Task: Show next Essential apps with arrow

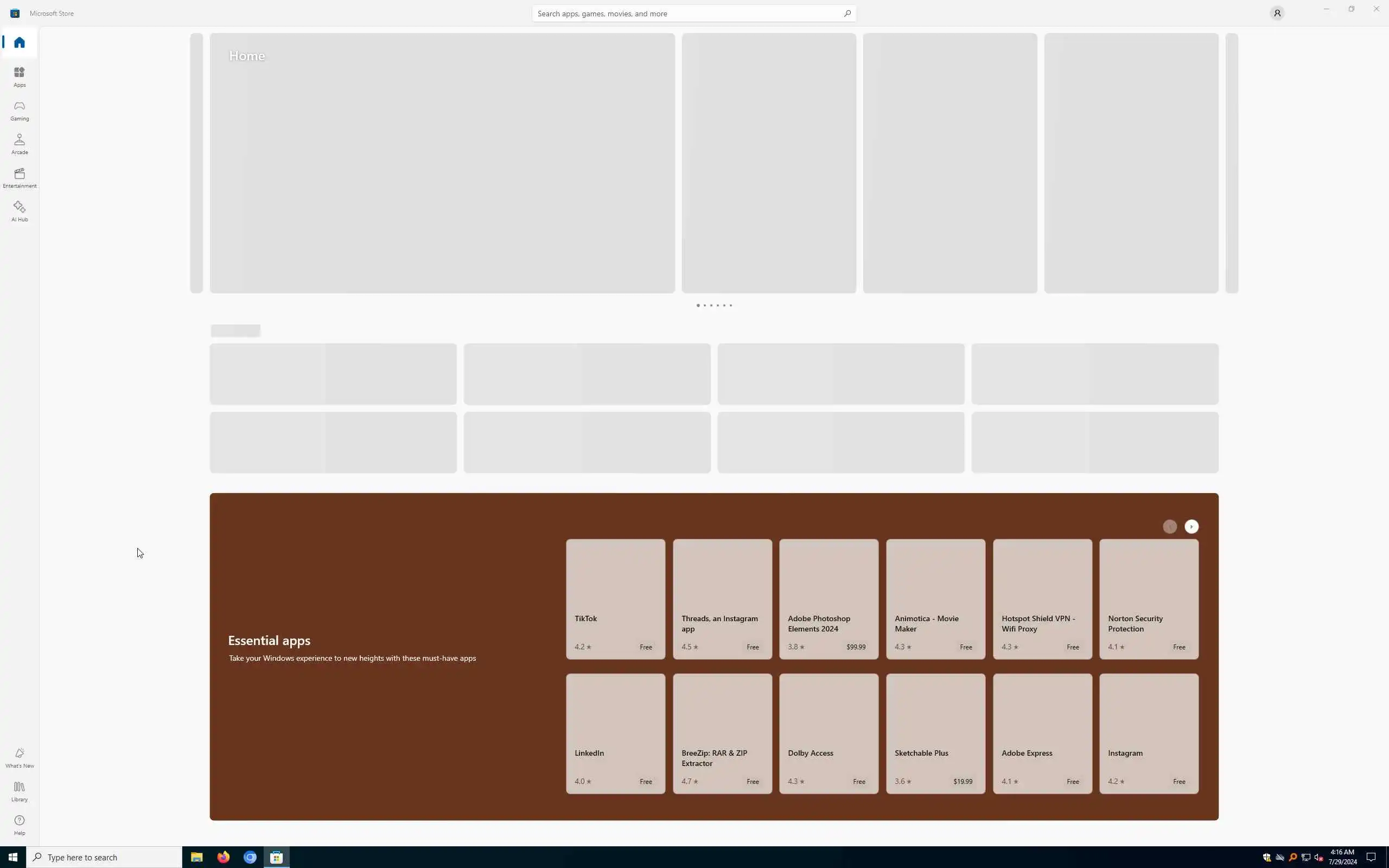Action: click(x=1192, y=526)
